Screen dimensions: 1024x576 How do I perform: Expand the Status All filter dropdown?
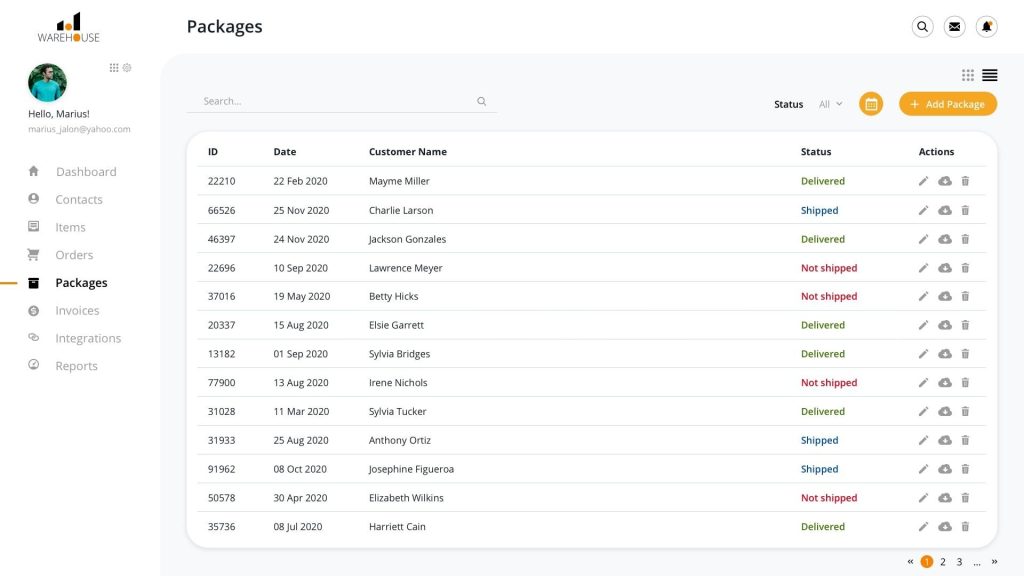pyautogui.click(x=830, y=104)
